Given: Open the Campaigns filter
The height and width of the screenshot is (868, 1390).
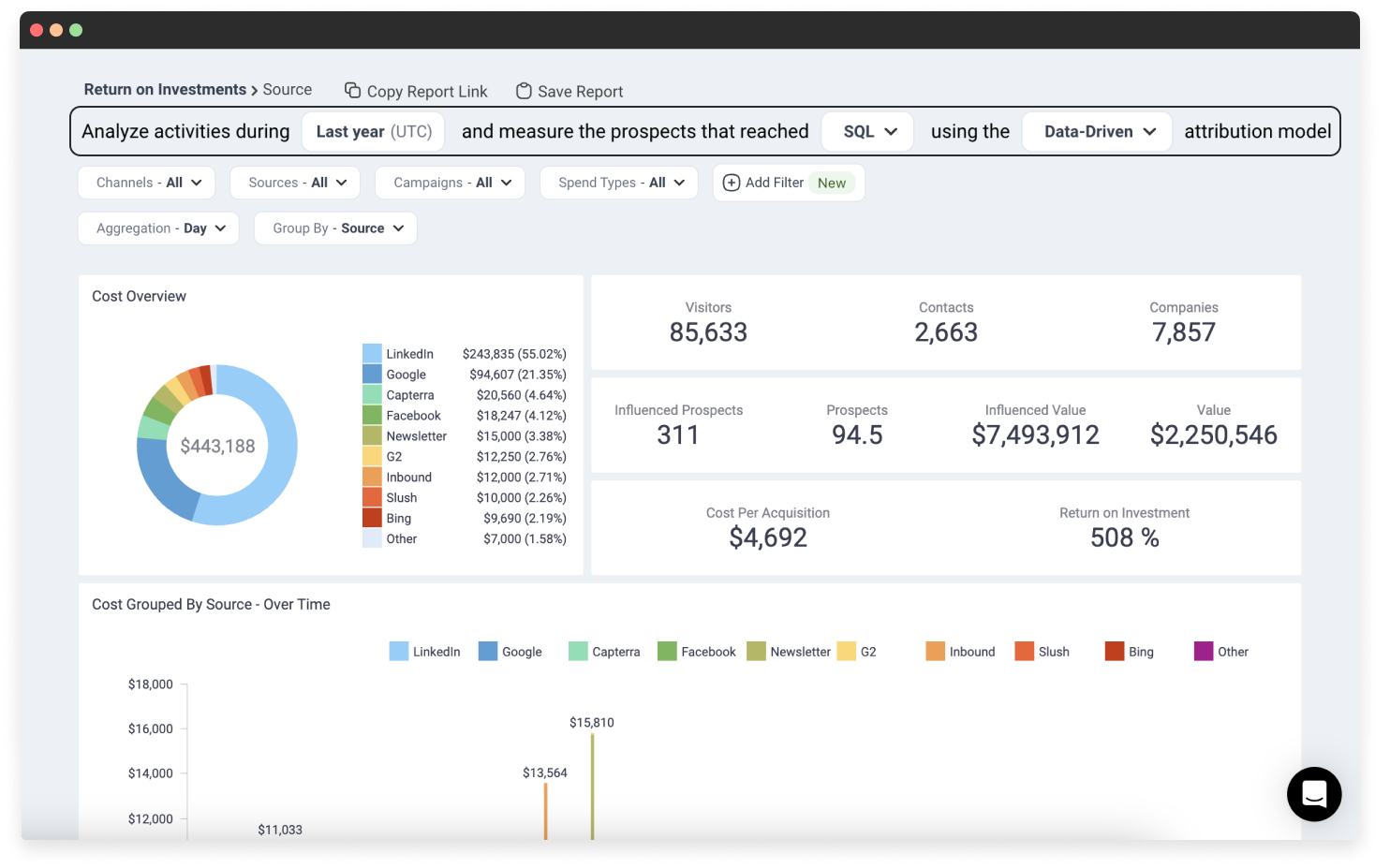Looking at the screenshot, I should (x=450, y=183).
